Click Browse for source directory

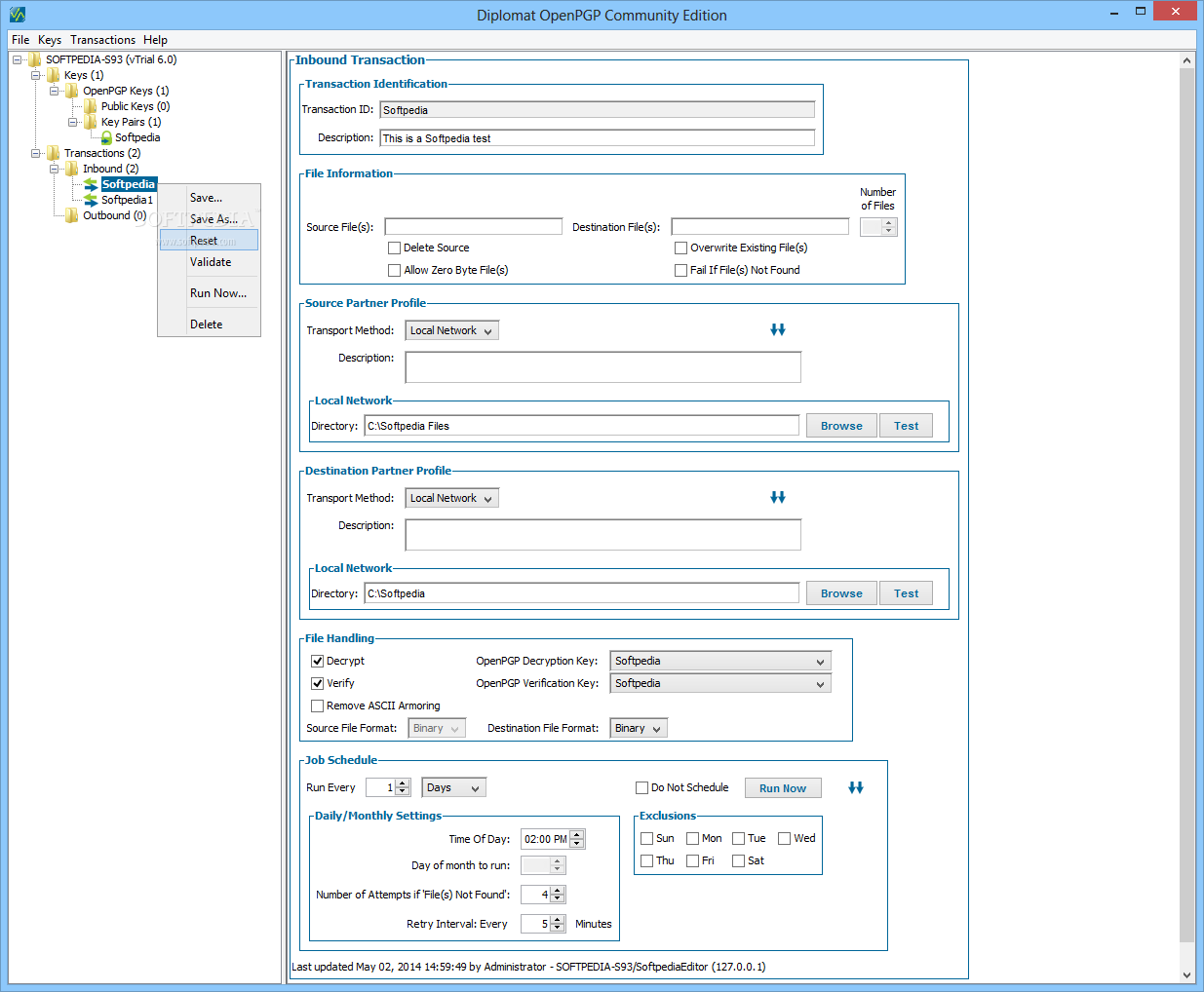click(x=841, y=426)
